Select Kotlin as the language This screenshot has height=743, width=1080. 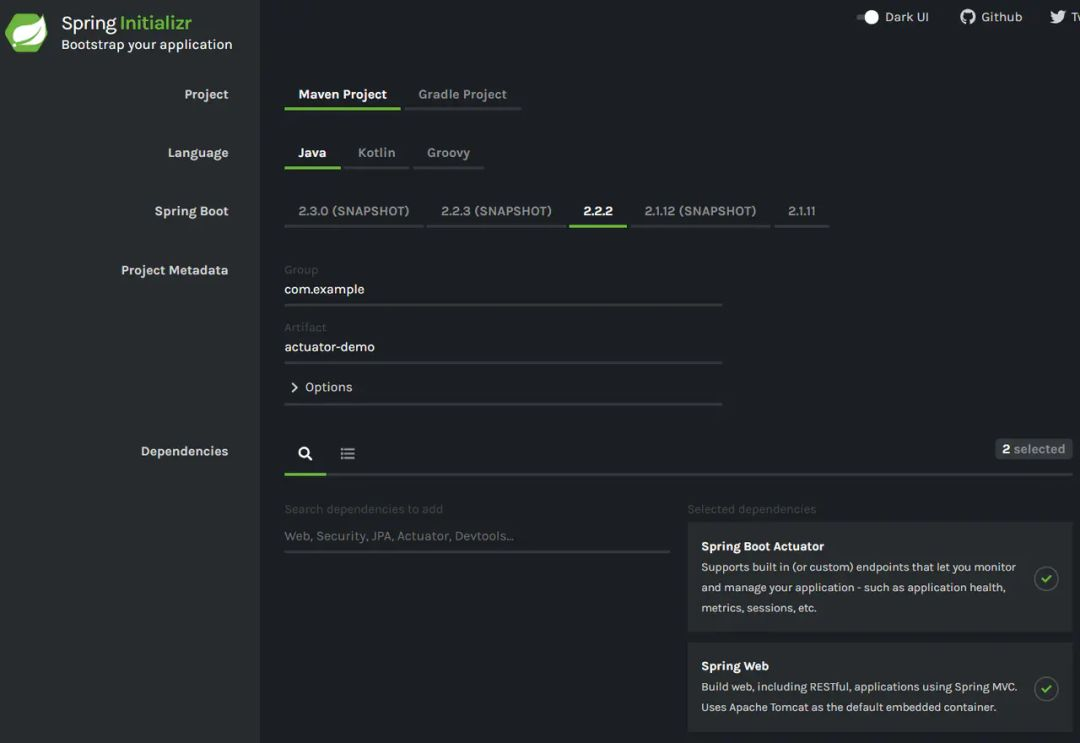[x=376, y=152]
